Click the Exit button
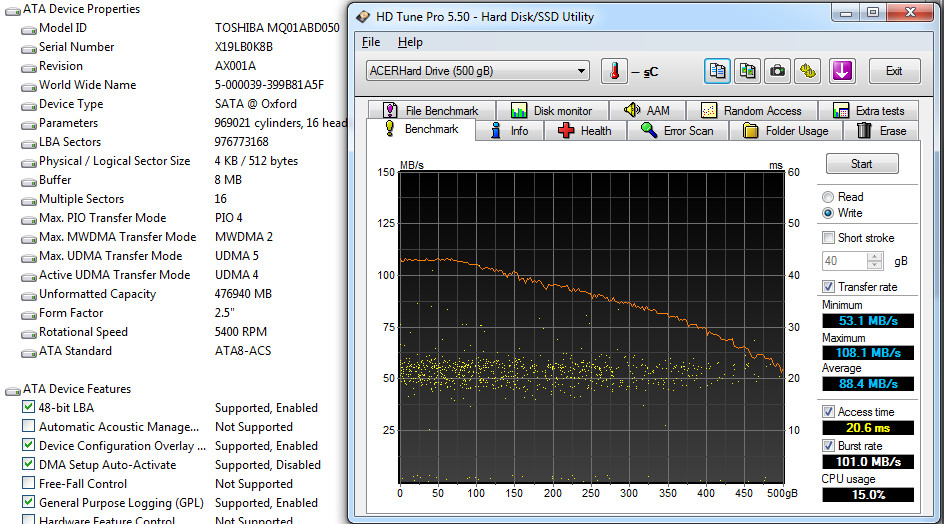 tap(893, 71)
